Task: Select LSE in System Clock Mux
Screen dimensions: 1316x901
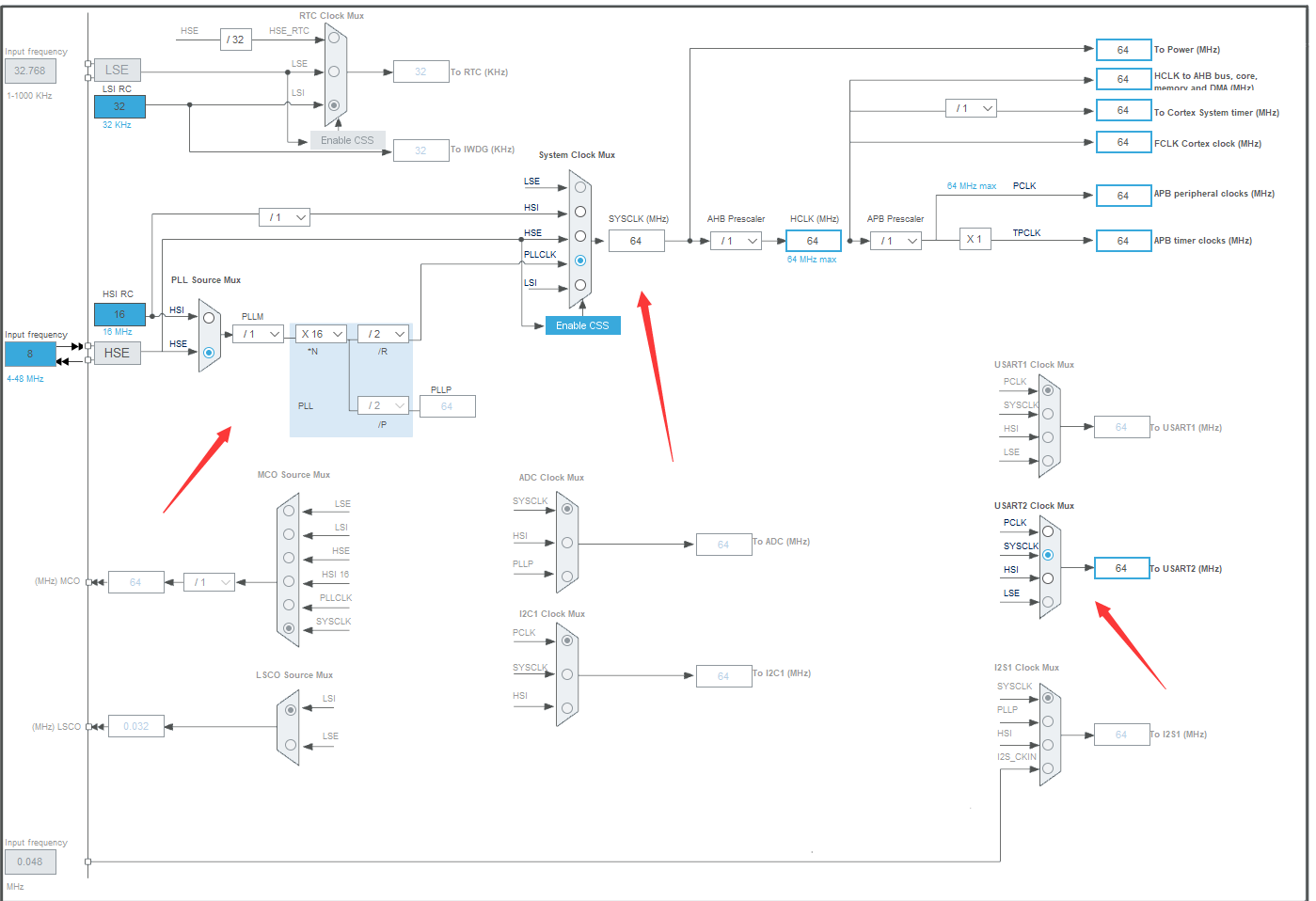Action: [580, 187]
